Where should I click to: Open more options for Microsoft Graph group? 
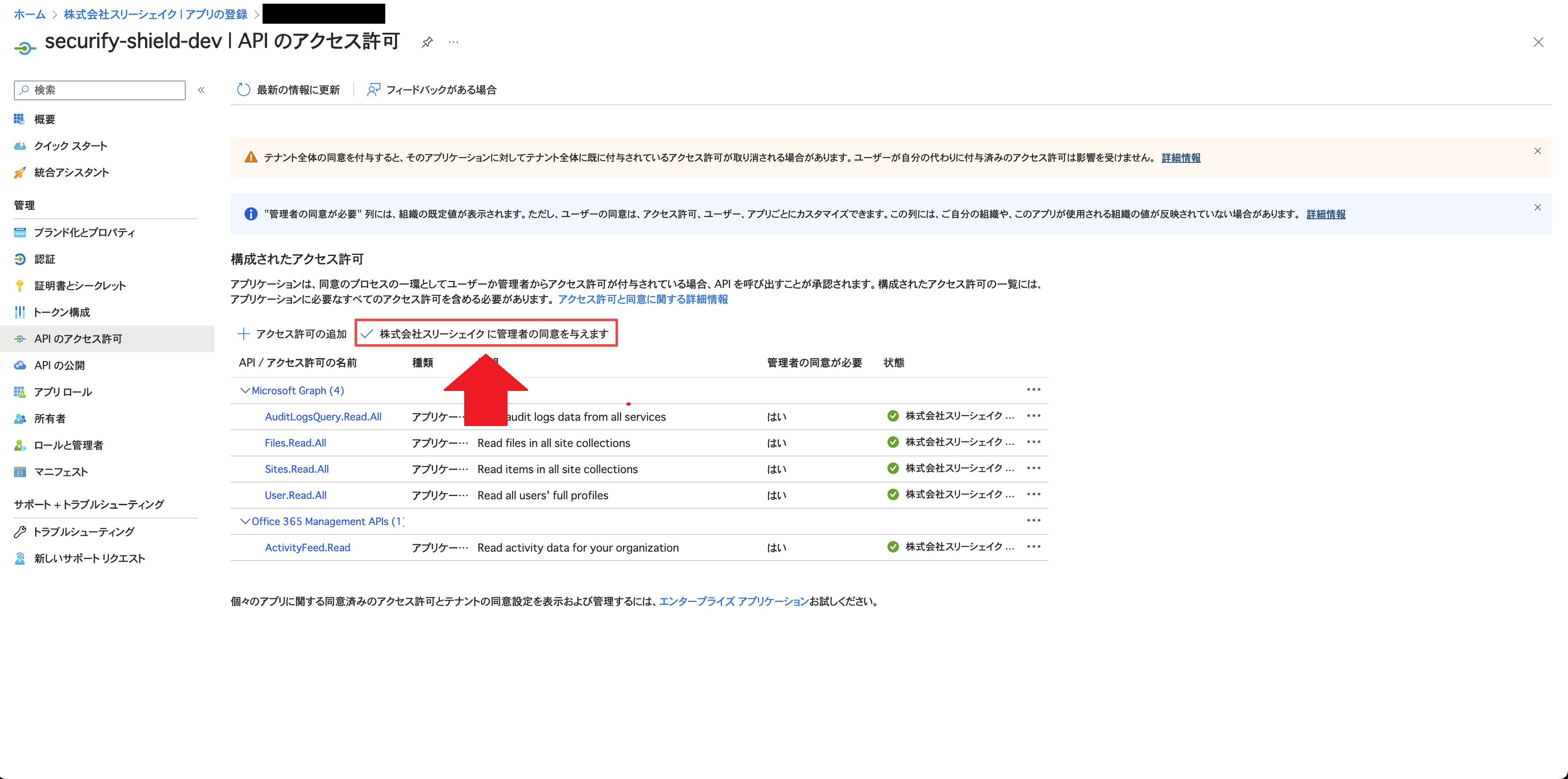point(1033,389)
